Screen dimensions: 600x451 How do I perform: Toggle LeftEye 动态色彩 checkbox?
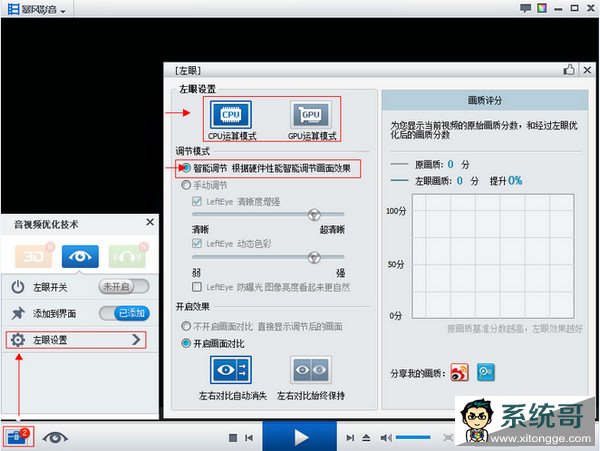click(197, 243)
